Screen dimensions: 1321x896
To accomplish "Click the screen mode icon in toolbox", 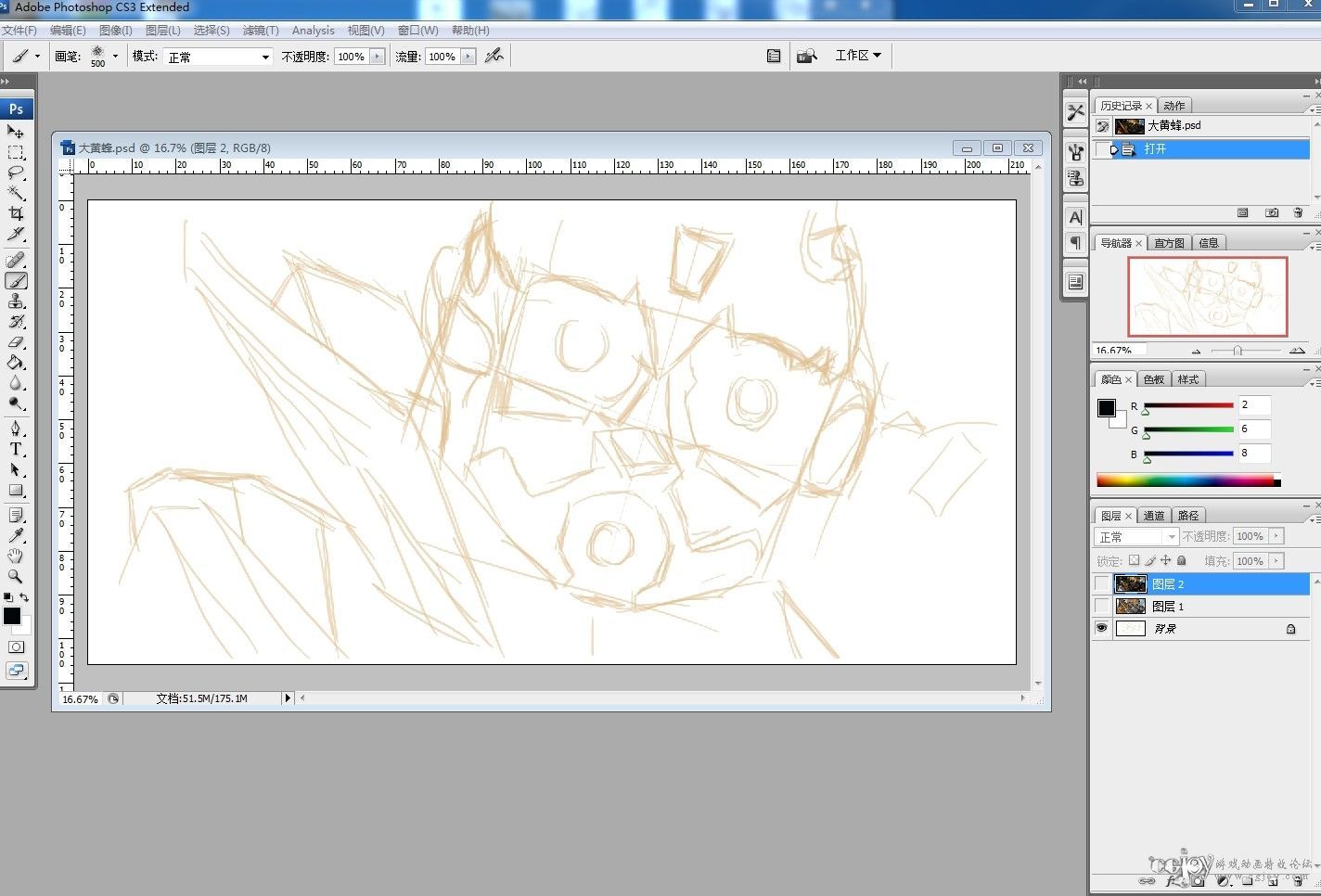I will pyautogui.click(x=16, y=671).
